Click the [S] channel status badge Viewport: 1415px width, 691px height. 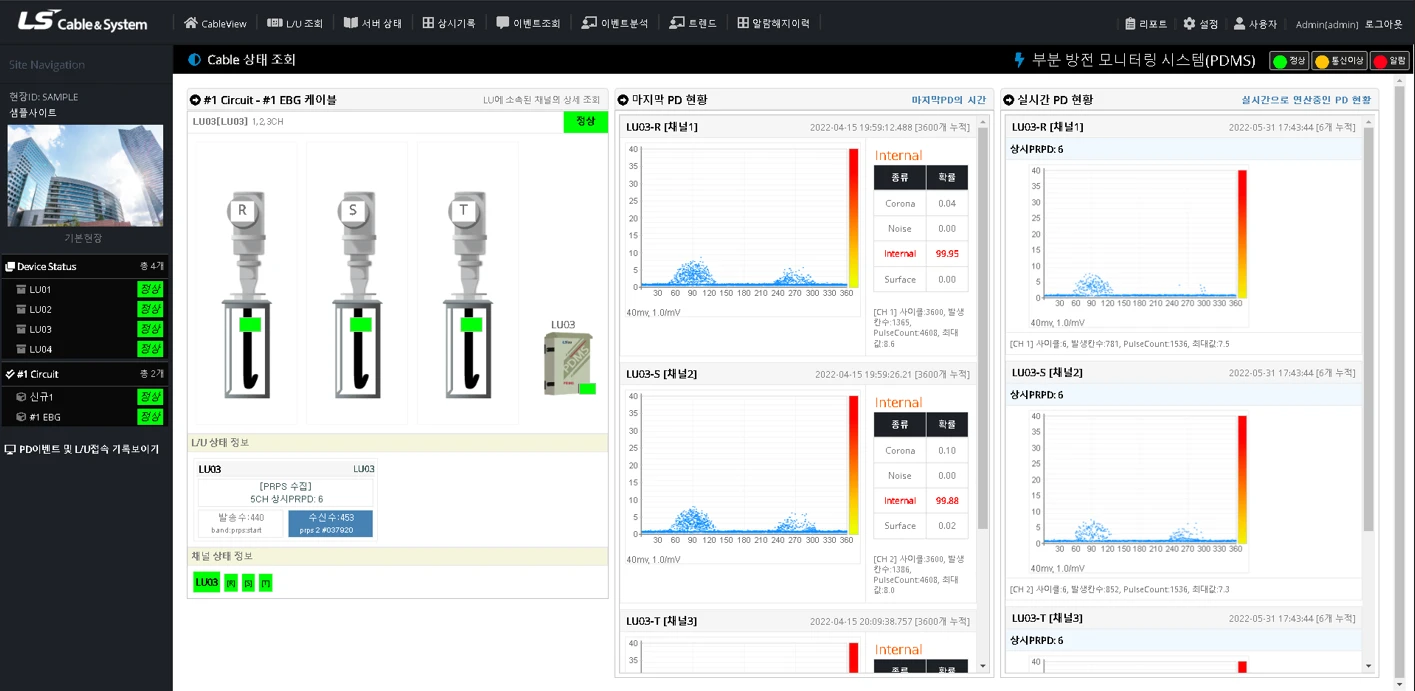pyautogui.click(x=248, y=583)
